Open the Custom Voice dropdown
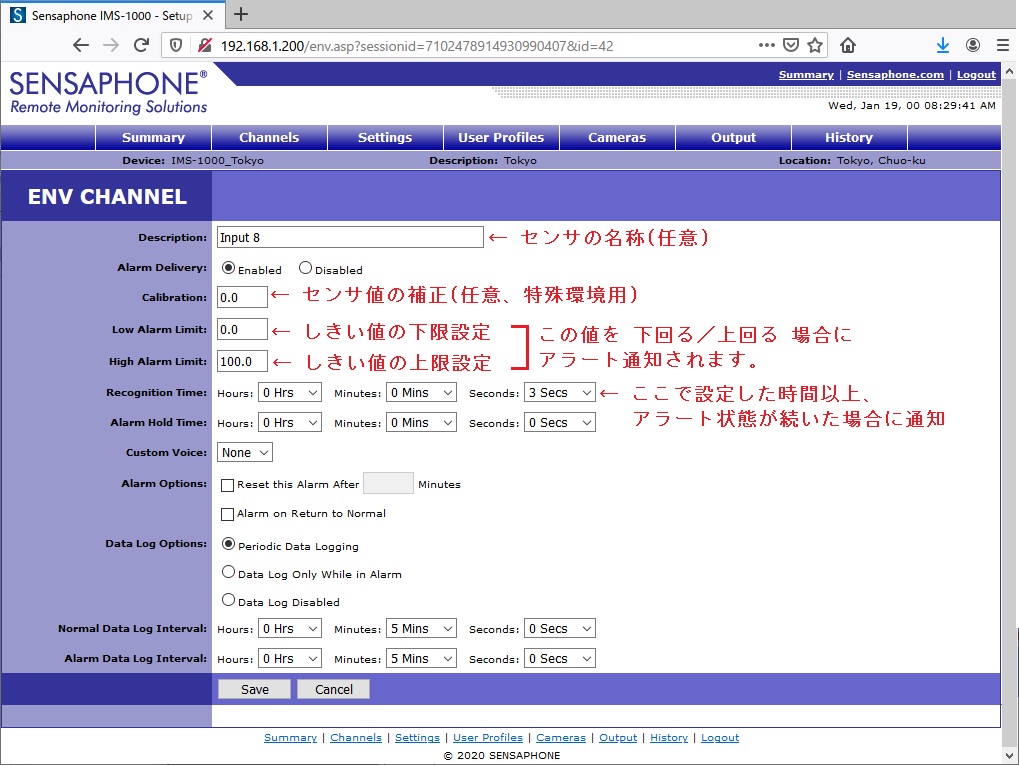Image resolution: width=1019 pixels, height=766 pixels. point(245,452)
